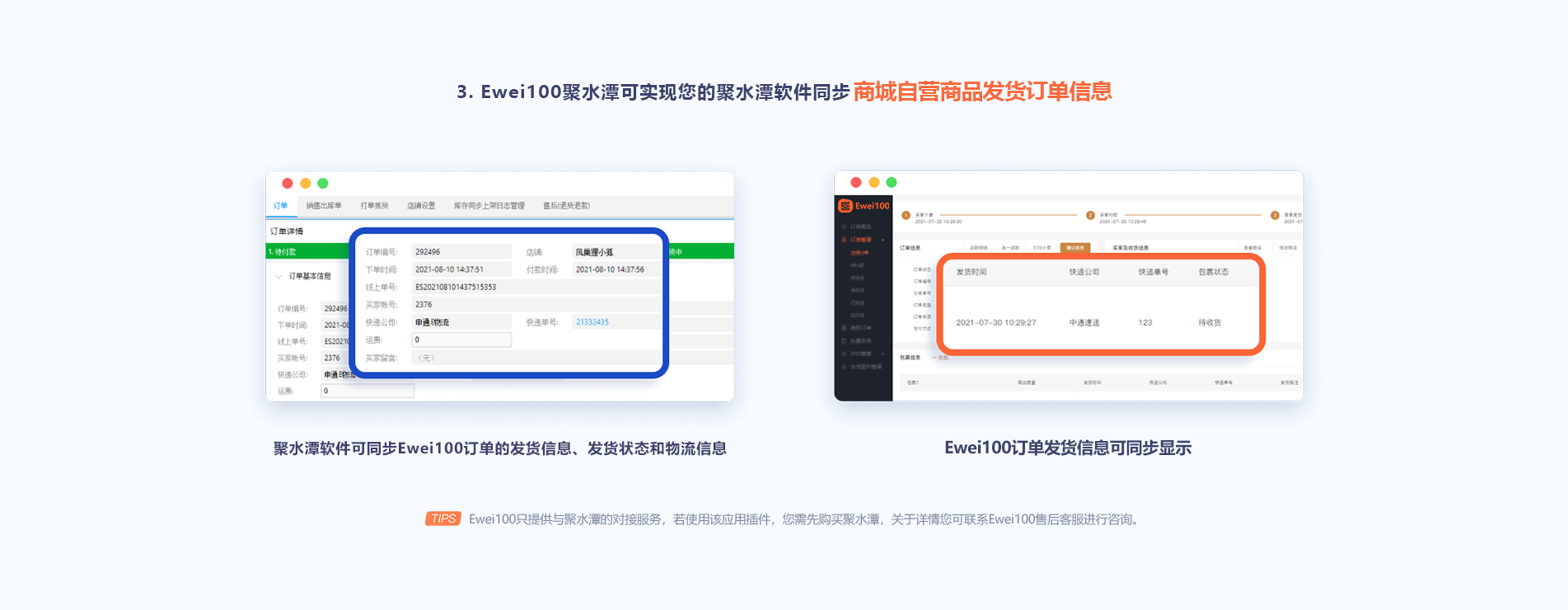This screenshot has width=1568, height=610.
Task: Open the 店铺设置 tab
Action: (421, 206)
